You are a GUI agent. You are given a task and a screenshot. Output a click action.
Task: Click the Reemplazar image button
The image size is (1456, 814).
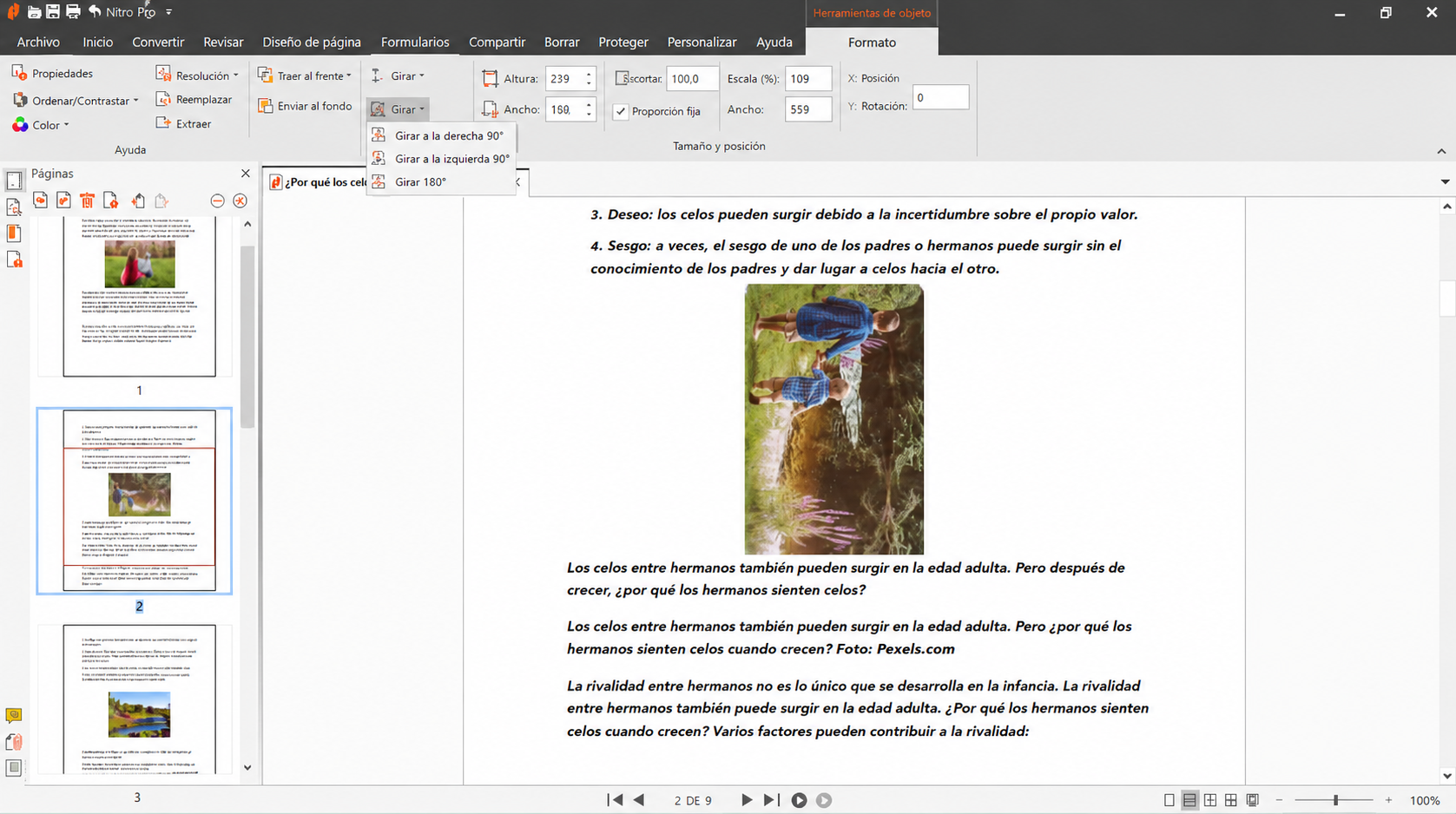click(194, 100)
